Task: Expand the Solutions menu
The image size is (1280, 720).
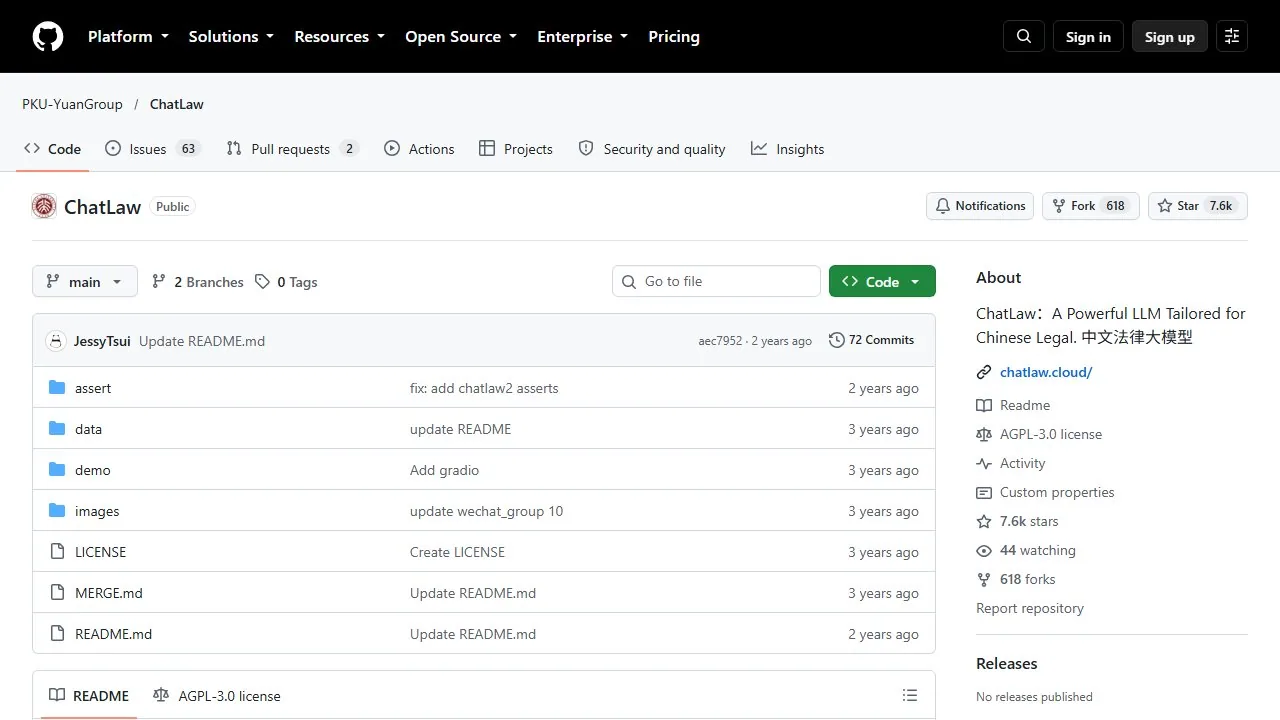Action: 231,37
